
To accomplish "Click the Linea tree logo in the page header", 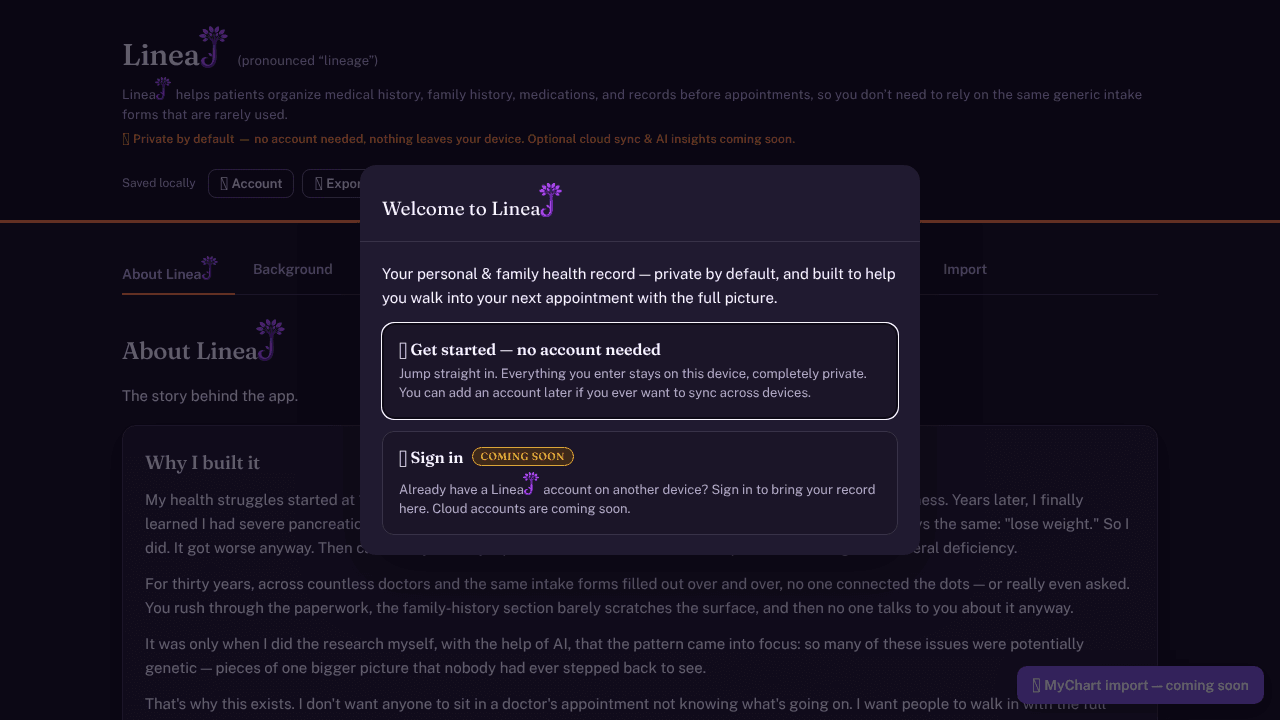I will (212, 46).
